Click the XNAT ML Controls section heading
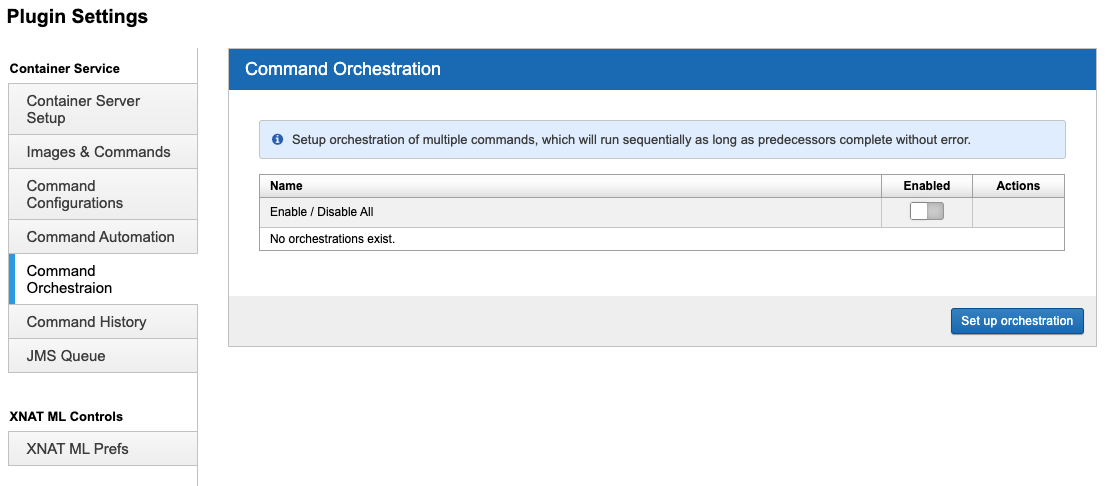Viewport: 1105px width, 486px height. pyautogui.click(x=66, y=416)
